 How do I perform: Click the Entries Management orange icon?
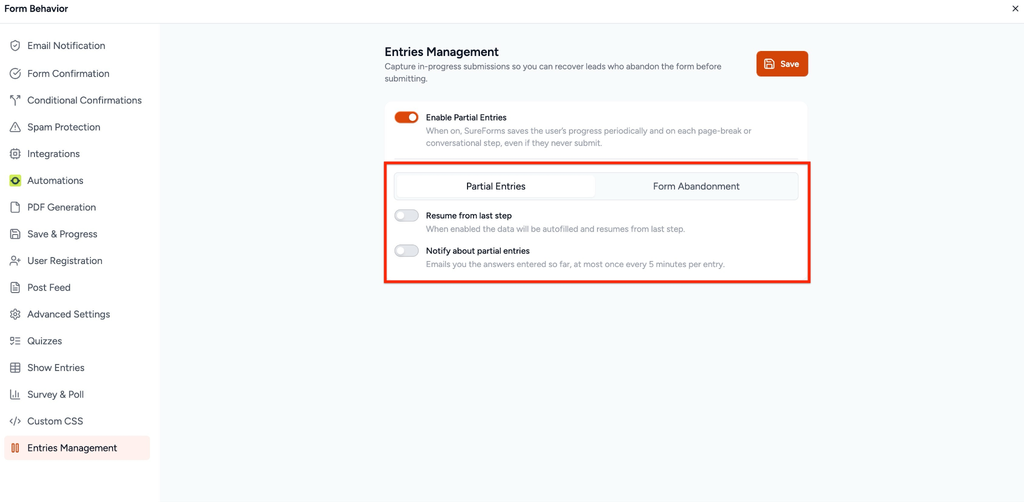(15, 448)
